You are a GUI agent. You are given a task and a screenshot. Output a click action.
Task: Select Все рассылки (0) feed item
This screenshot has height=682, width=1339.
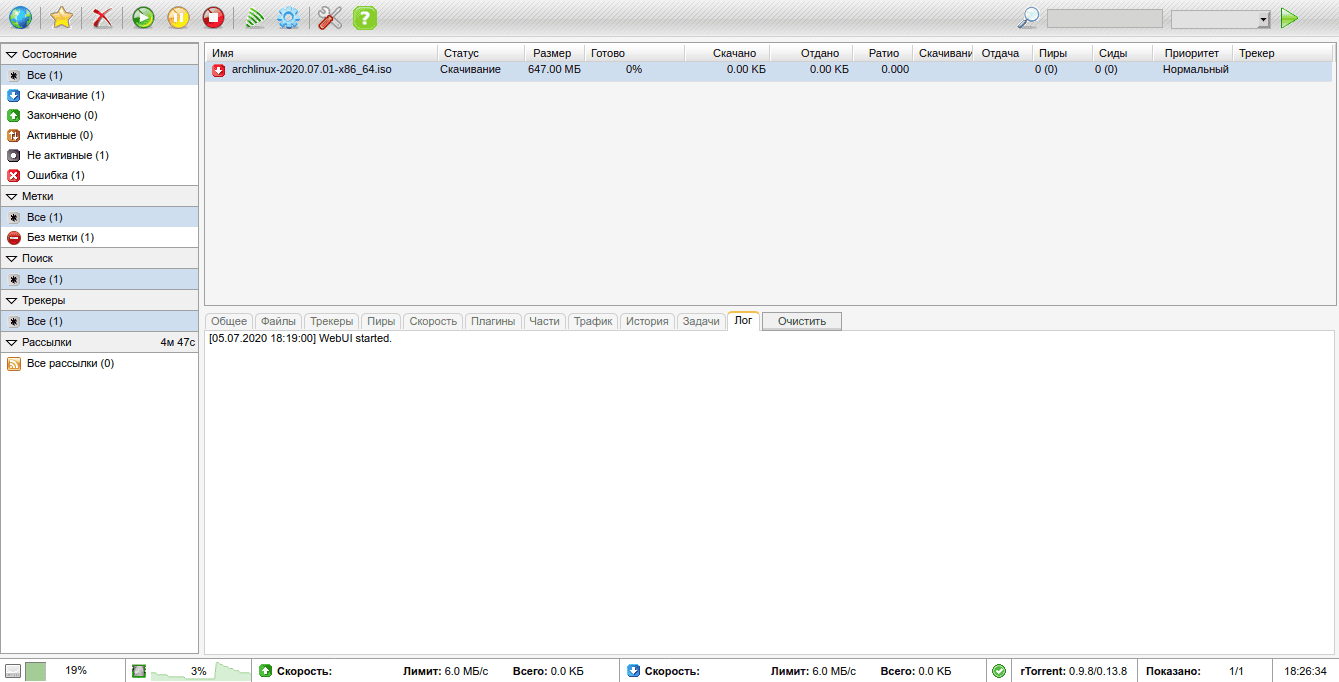pyautogui.click(x=99, y=363)
